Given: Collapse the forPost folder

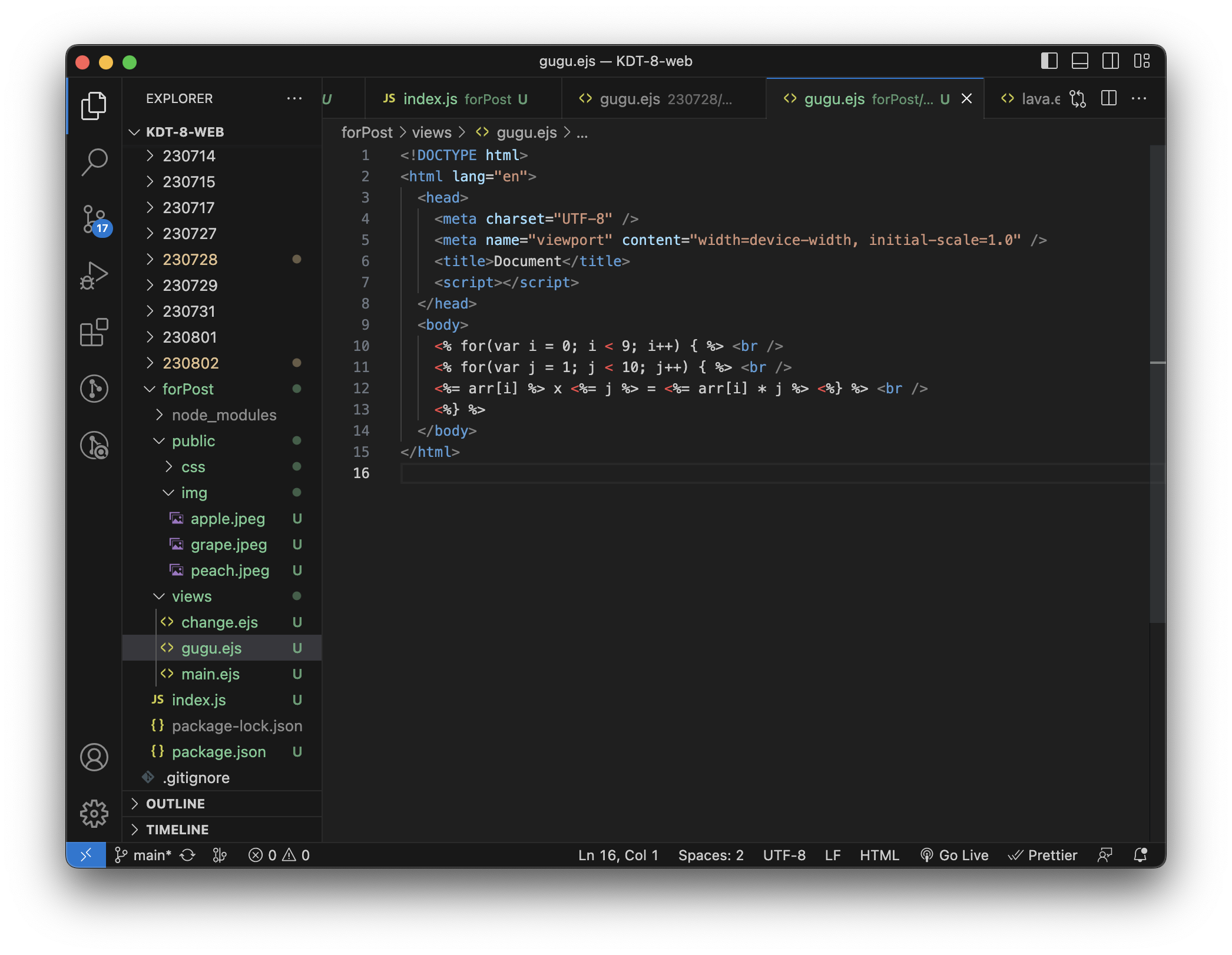Looking at the screenshot, I should point(222,389).
